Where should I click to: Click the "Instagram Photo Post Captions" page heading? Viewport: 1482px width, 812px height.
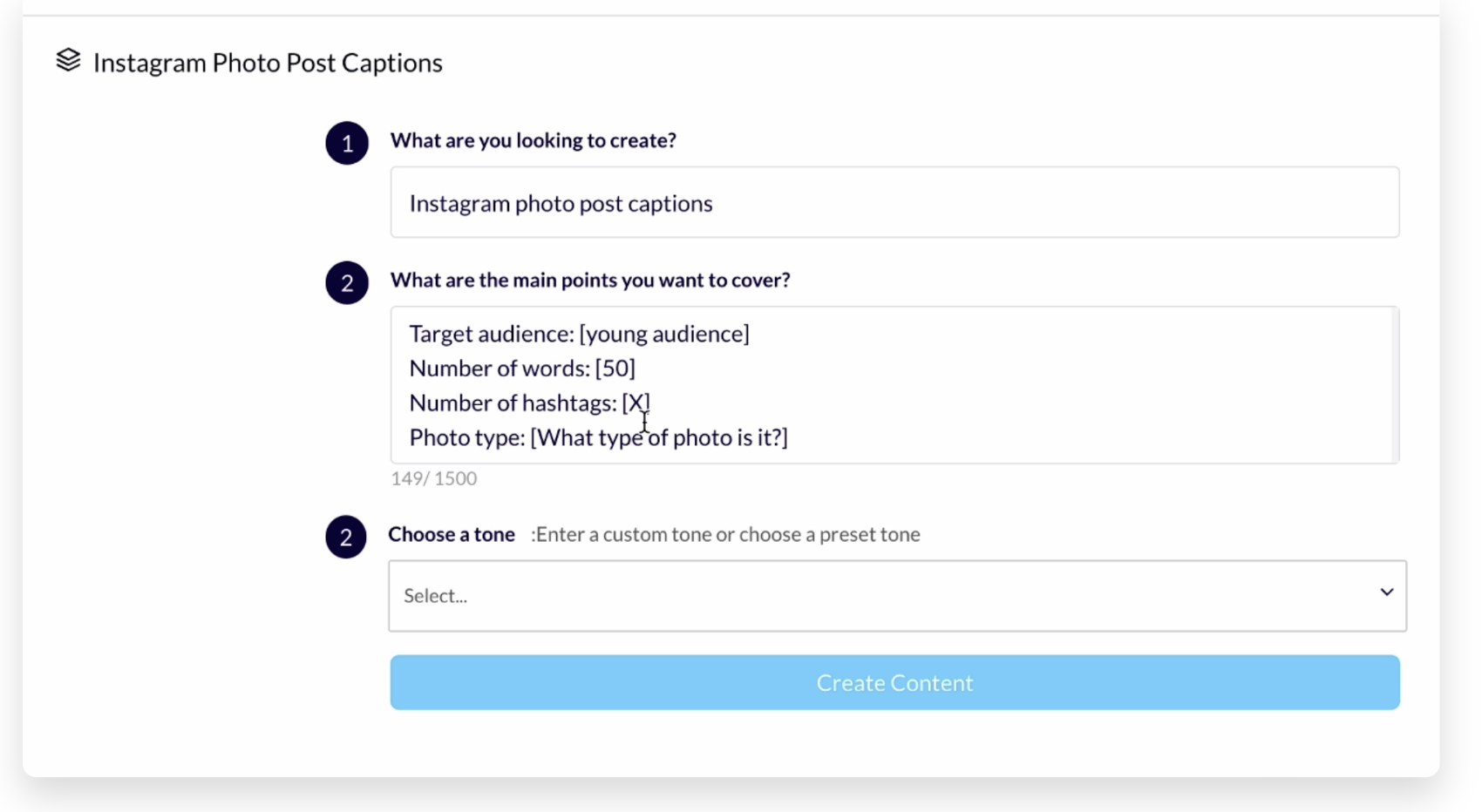(268, 63)
